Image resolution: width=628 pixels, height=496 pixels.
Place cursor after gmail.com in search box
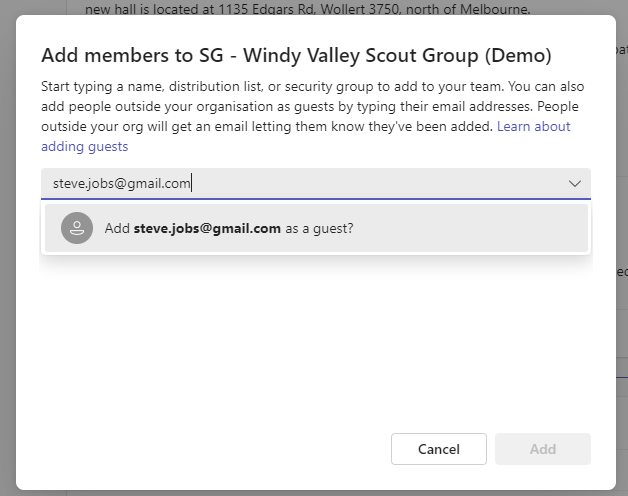point(191,183)
